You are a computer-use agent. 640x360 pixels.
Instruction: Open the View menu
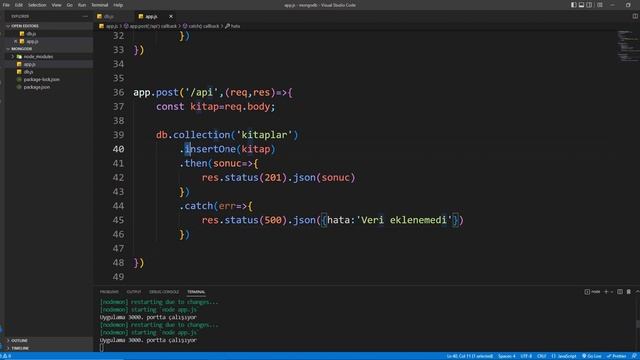pos(56,5)
